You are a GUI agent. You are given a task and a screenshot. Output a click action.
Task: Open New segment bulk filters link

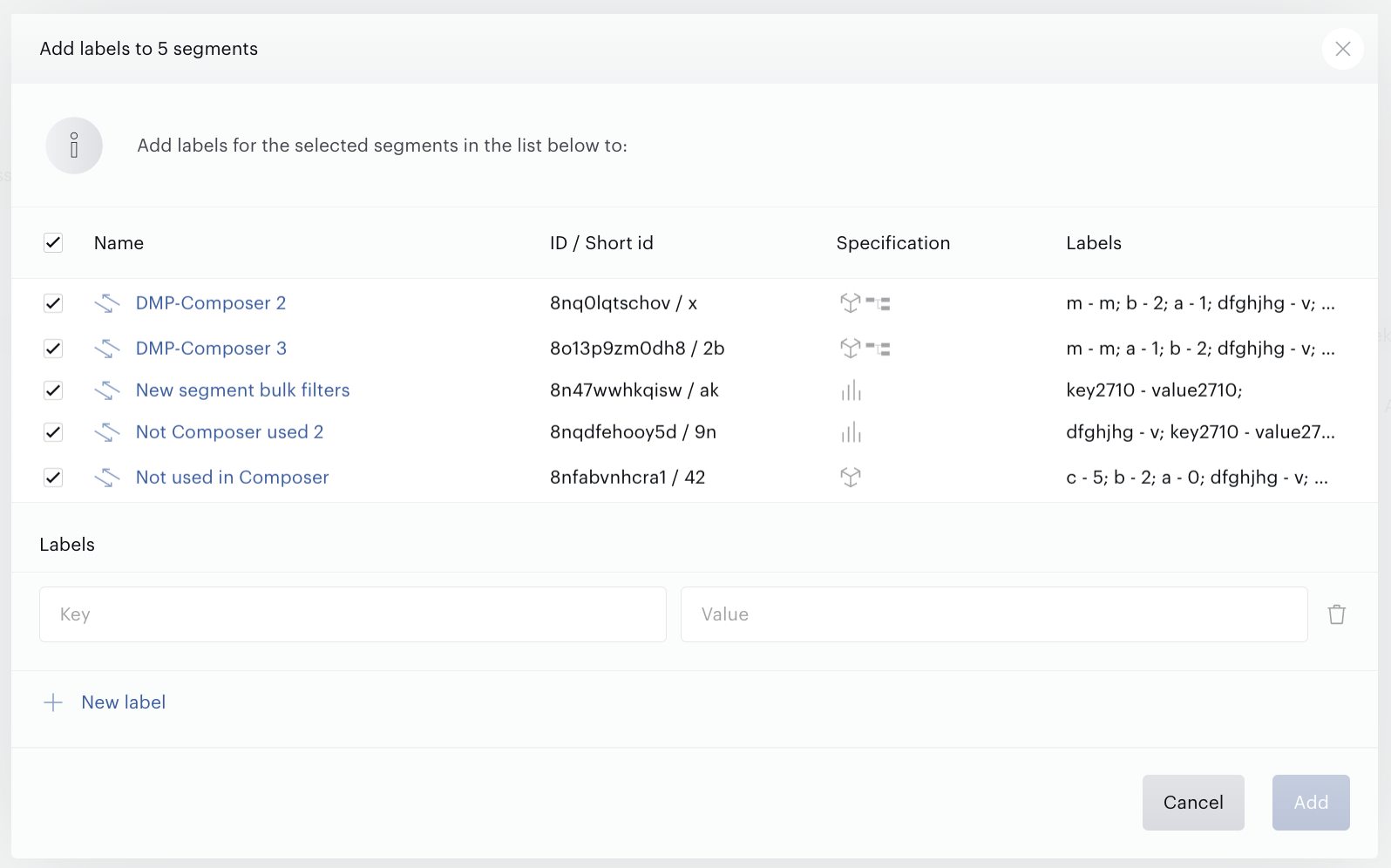click(242, 390)
